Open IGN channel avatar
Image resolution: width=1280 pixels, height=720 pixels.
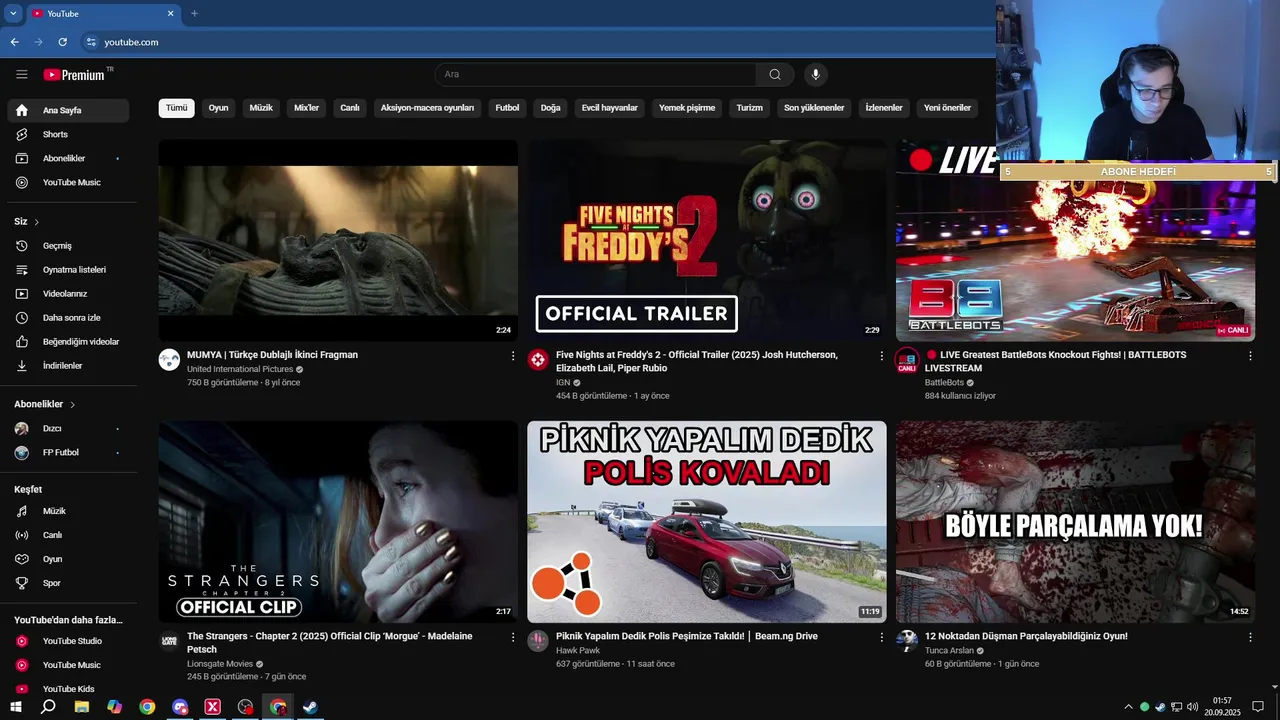pyautogui.click(x=538, y=360)
